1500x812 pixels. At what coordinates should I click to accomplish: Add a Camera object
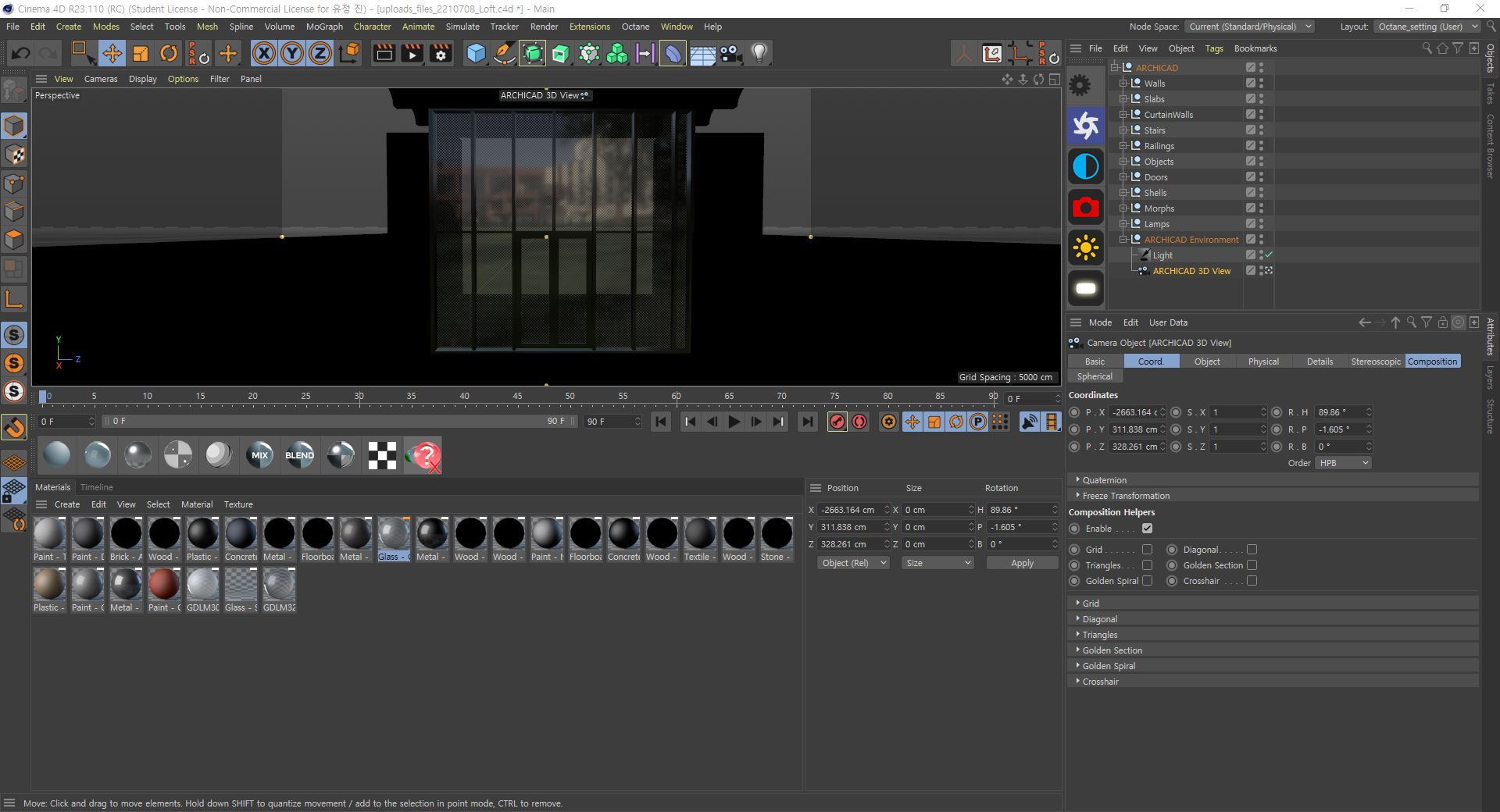tap(730, 53)
